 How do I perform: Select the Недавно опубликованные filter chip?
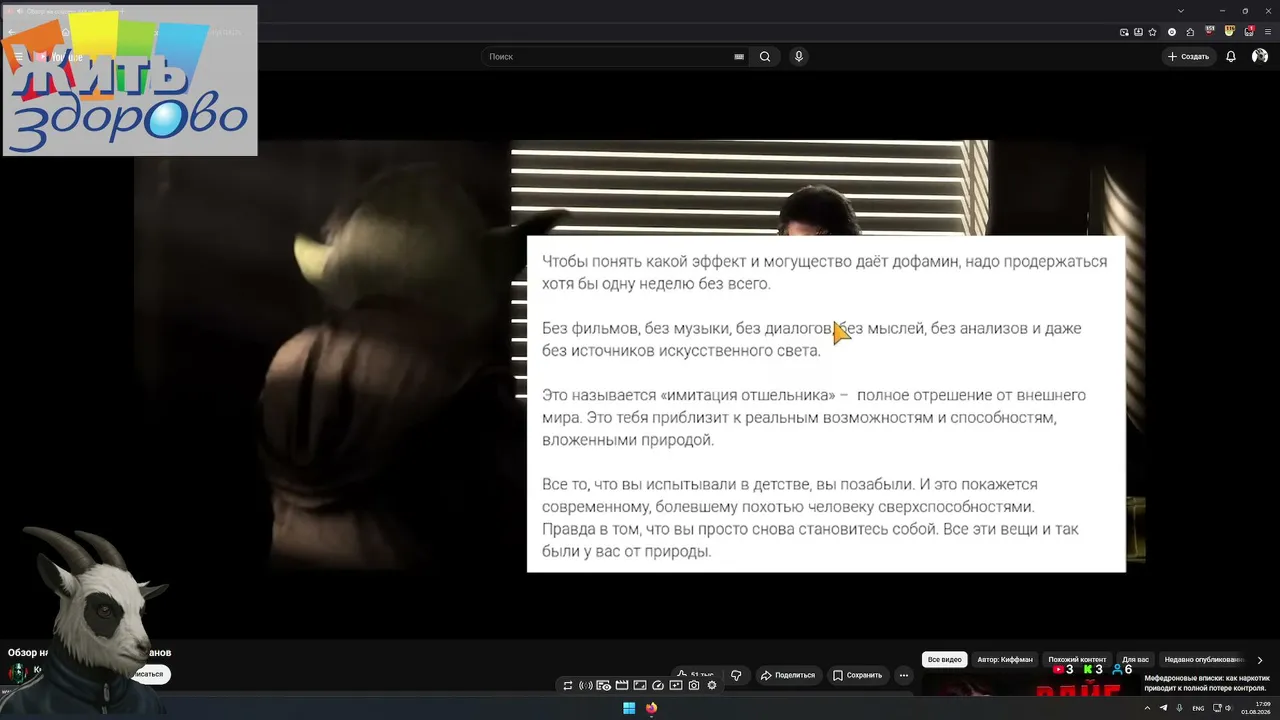coord(1204,660)
